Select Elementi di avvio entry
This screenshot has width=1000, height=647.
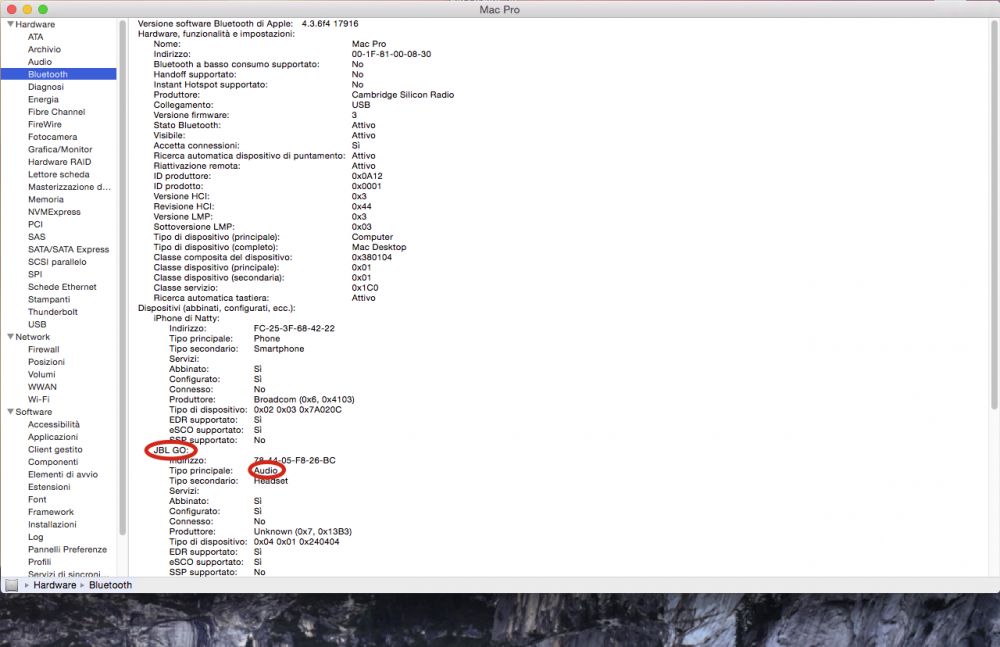click(x=62, y=475)
